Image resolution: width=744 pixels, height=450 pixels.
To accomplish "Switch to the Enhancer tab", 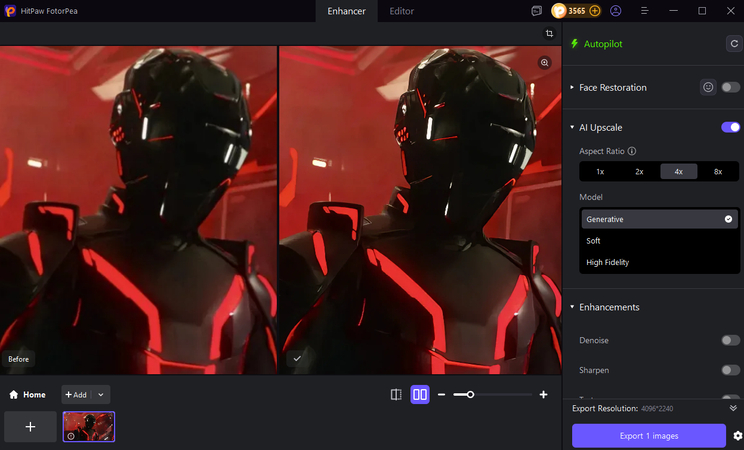I will click(346, 11).
